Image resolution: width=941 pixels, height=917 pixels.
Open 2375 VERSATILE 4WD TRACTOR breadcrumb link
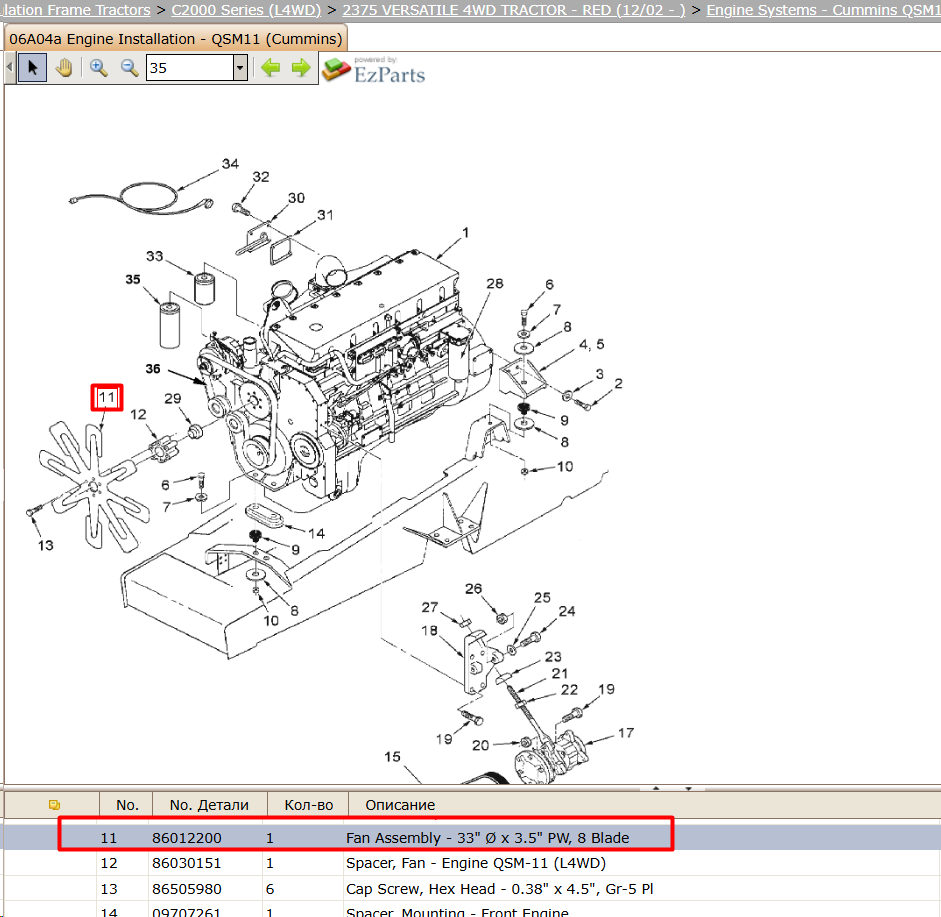[x=514, y=10]
